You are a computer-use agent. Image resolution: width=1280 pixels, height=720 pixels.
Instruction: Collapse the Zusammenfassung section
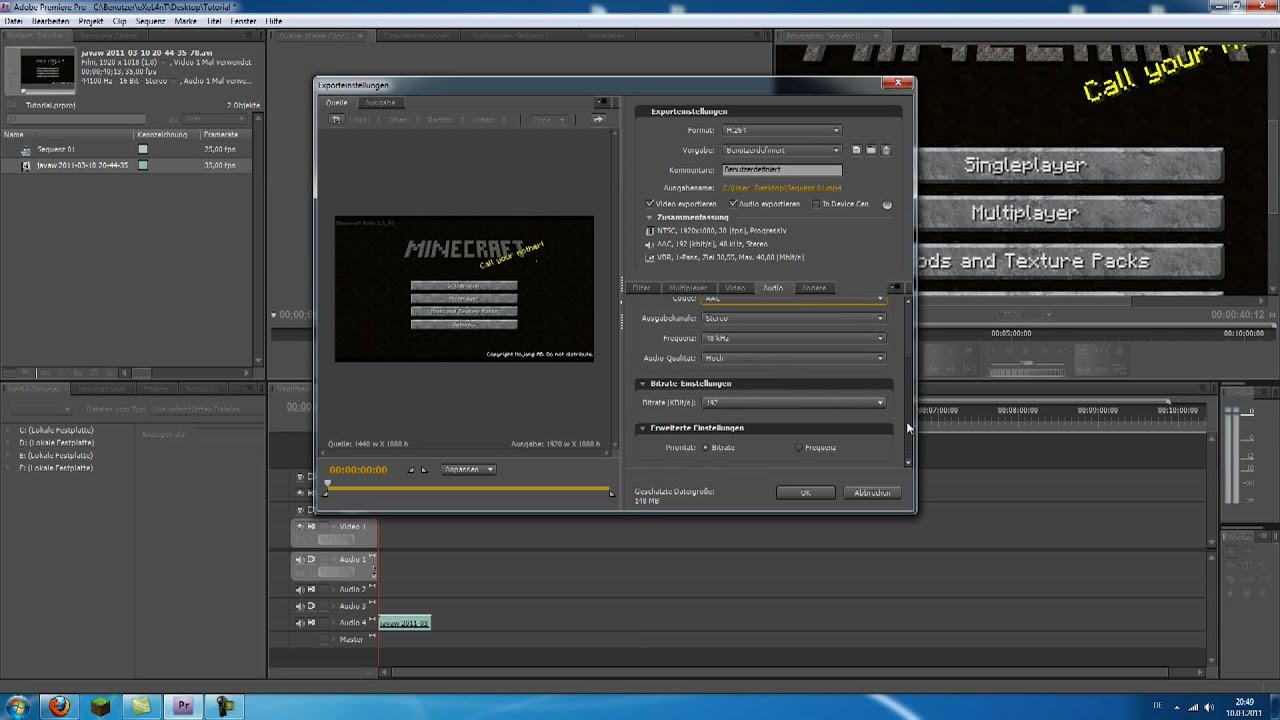point(649,217)
